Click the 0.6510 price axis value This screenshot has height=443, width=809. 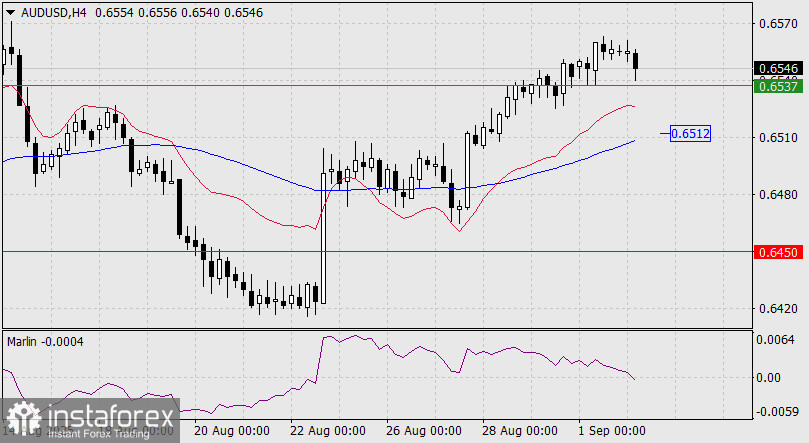coord(779,138)
